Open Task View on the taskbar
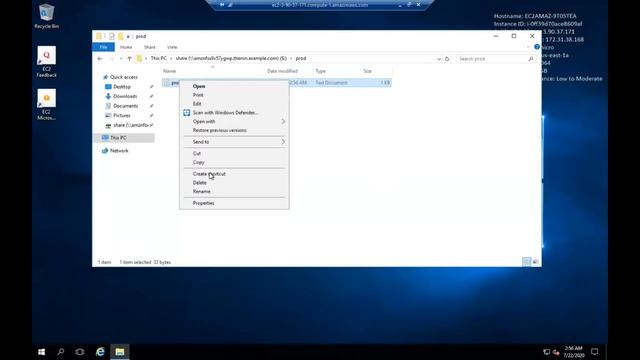Image resolution: width=640 pixels, height=360 pixels. pos(80,351)
